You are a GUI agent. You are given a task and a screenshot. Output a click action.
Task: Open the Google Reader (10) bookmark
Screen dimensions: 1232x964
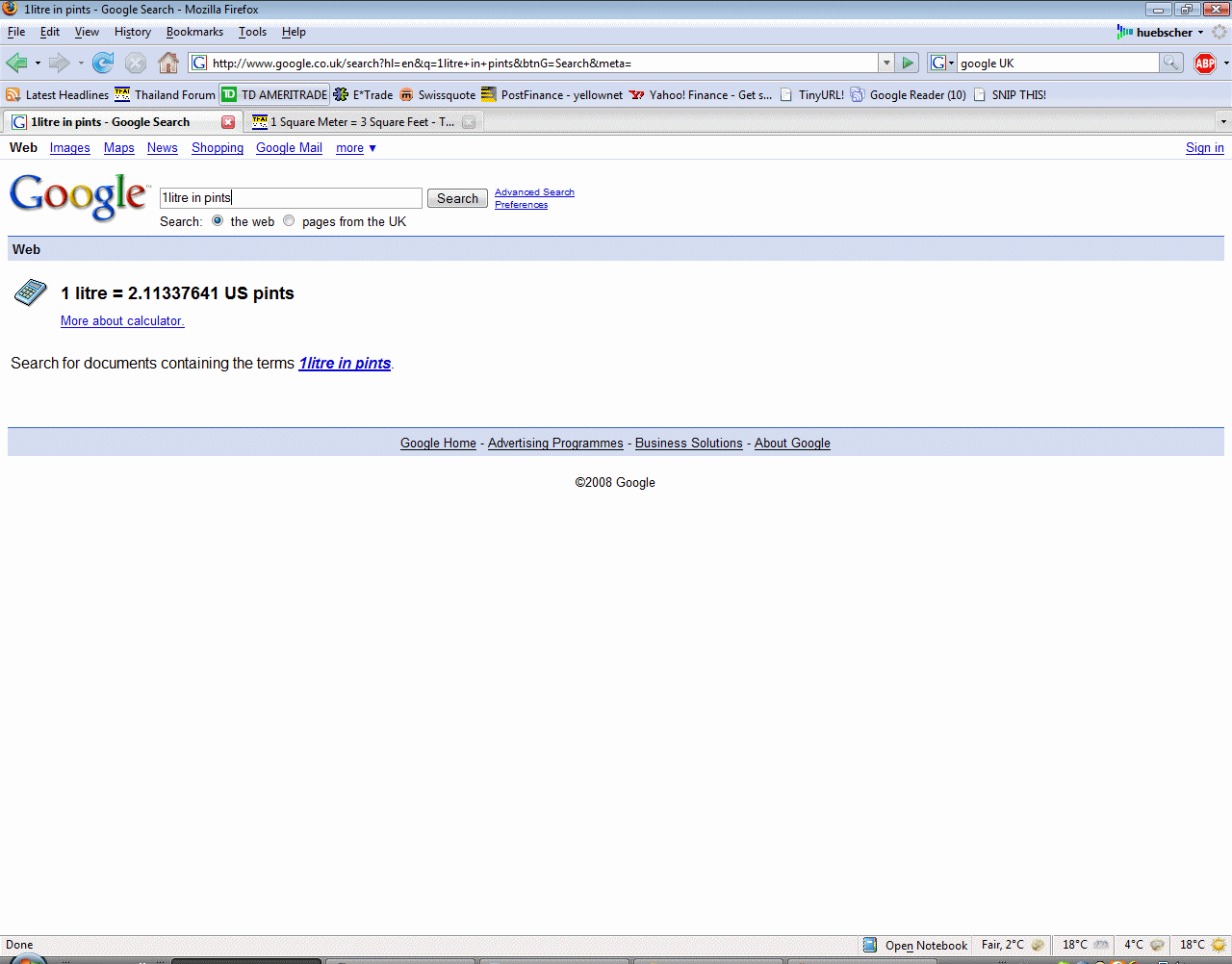click(x=908, y=95)
